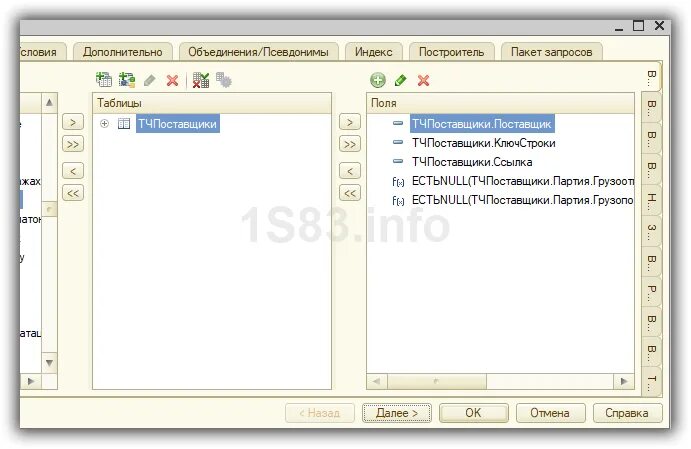The height and width of the screenshot is (449, 691).
Task: Click the add-table icon in the Таблицы toolbar
Action: [104, 80]
